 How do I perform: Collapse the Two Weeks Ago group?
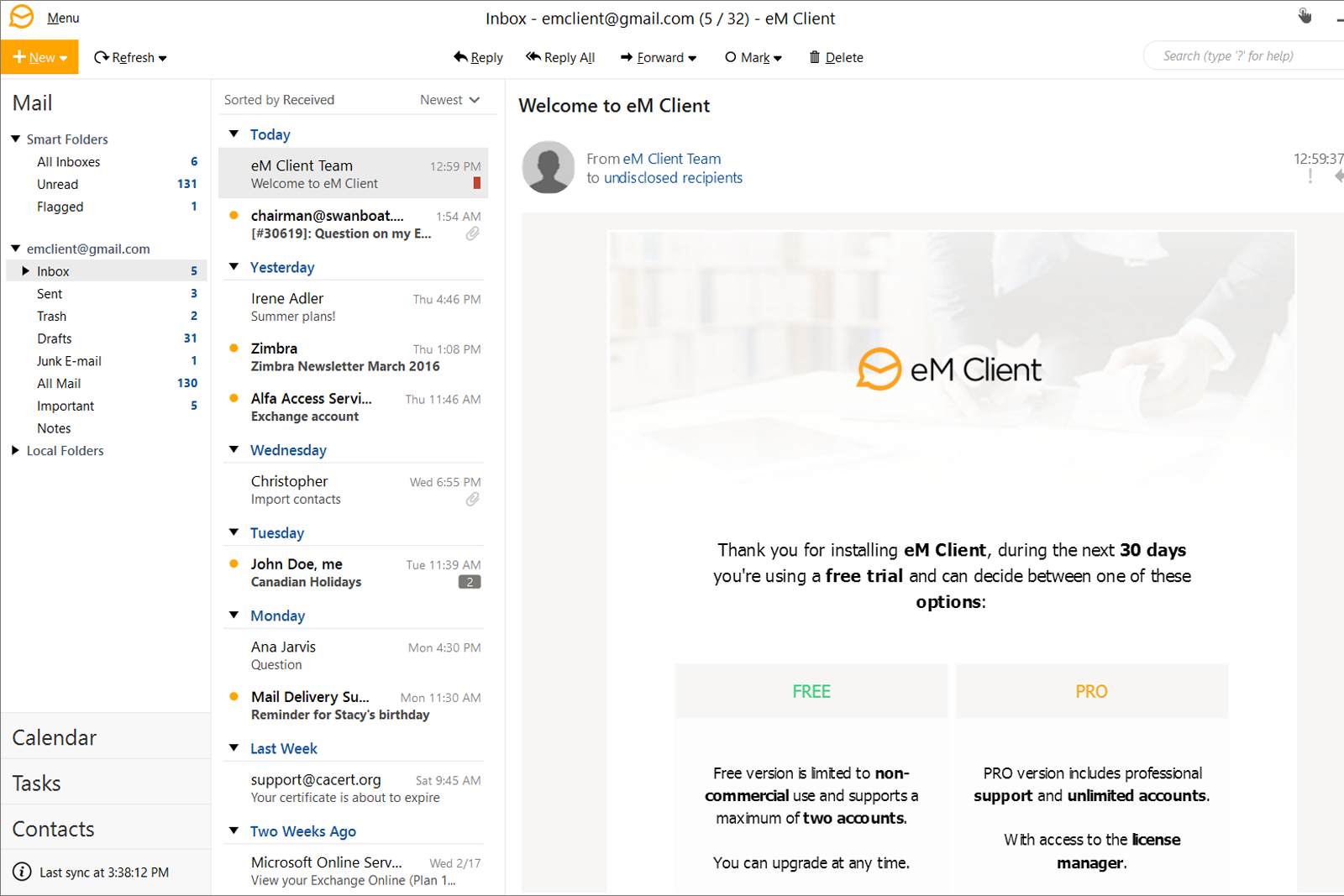(234, 831)
